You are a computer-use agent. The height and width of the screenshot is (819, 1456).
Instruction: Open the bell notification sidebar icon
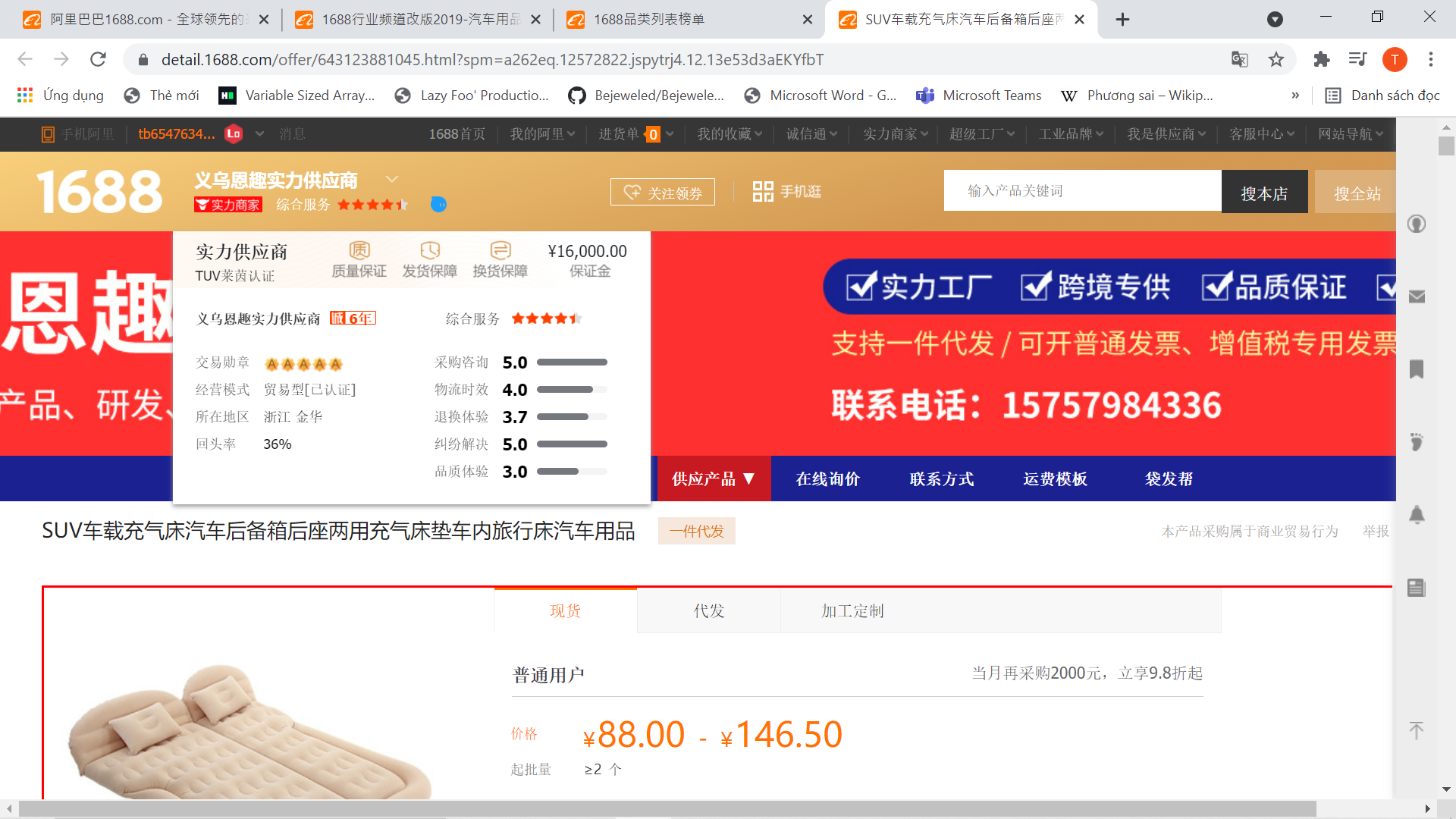click(1417, 515)
